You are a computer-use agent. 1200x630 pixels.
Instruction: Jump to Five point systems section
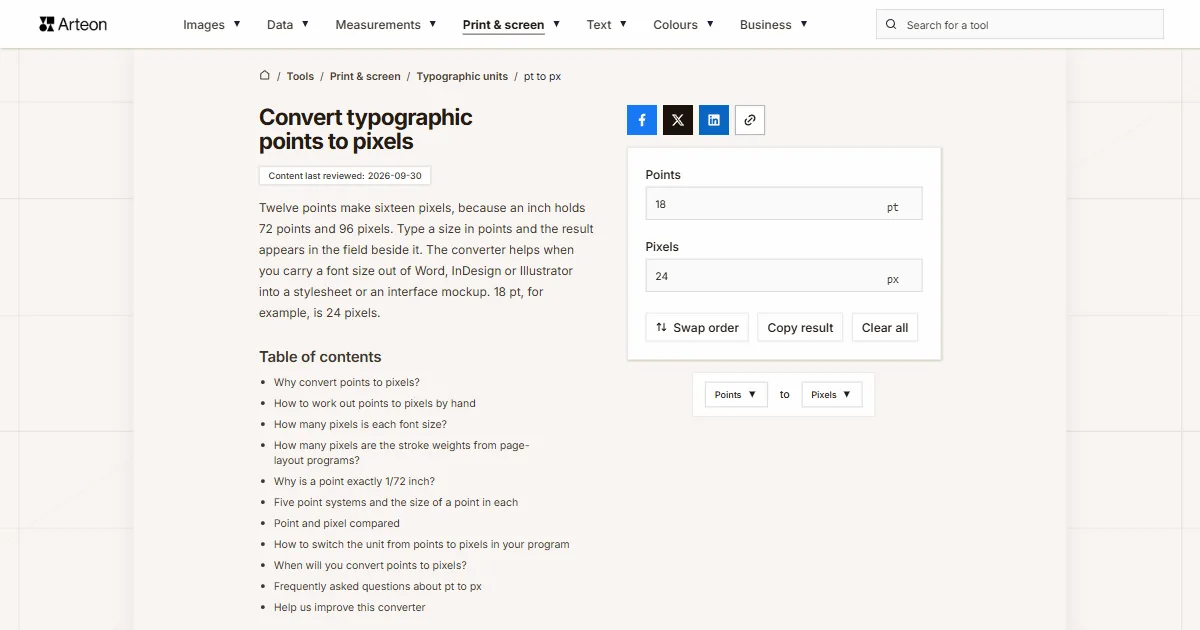coord(396,502)
